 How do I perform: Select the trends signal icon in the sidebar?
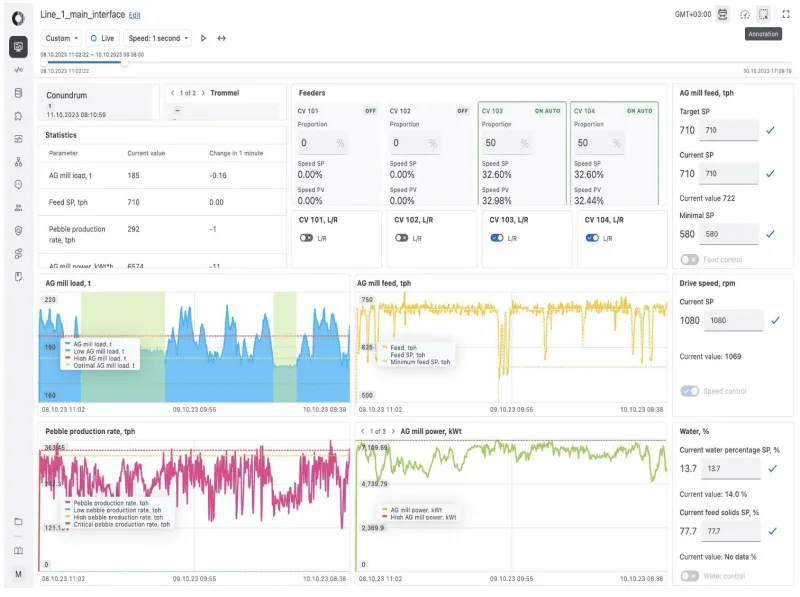pos(17,69)
